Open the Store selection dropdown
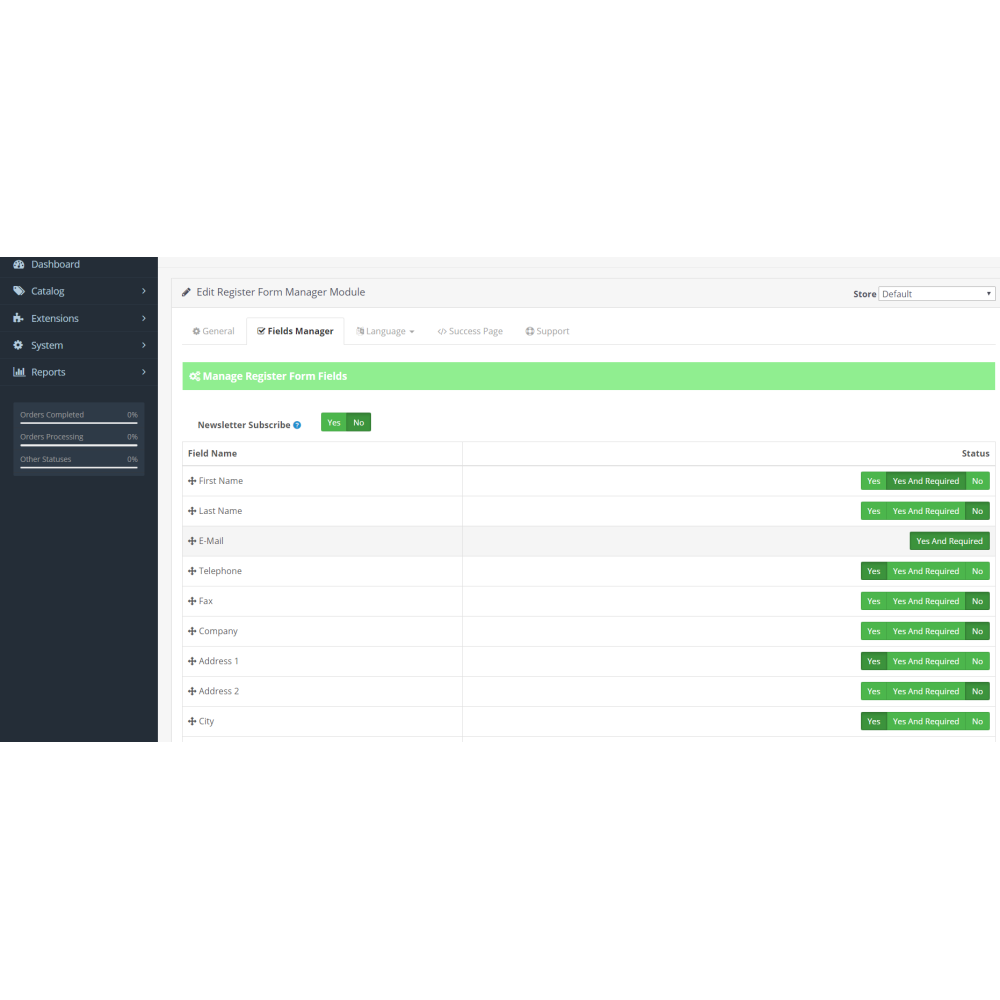The image size is (1000, 1000). (x=936, y=293)
